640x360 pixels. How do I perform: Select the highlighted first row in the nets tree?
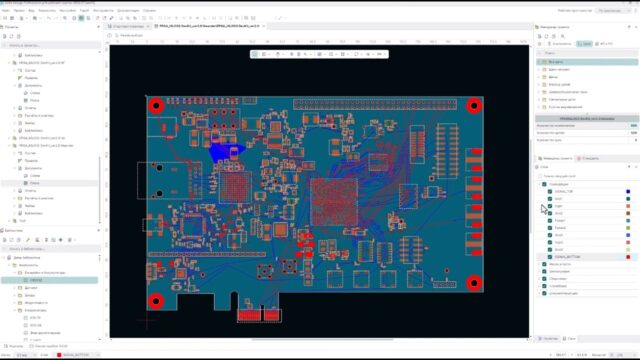587,62
